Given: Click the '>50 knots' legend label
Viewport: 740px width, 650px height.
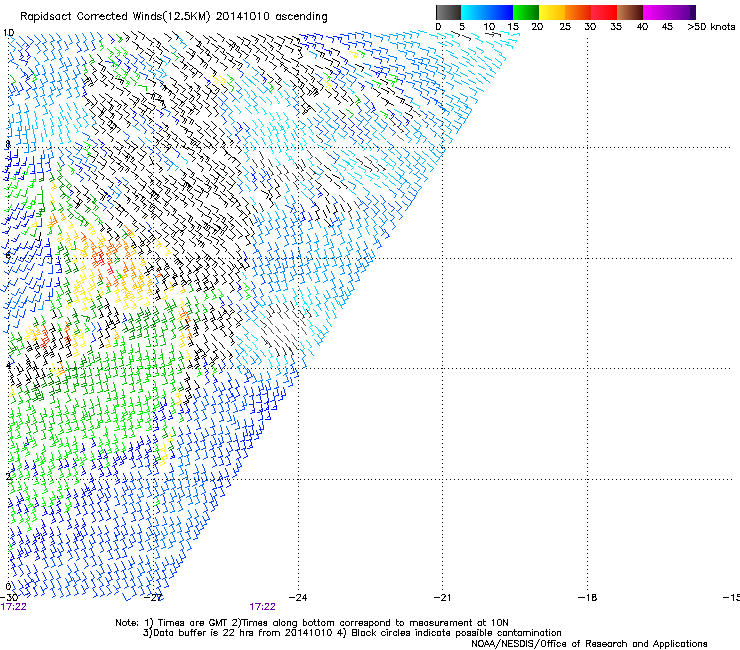Looking at the screenshot, I should pyautogui.click(x=711, y=27).
